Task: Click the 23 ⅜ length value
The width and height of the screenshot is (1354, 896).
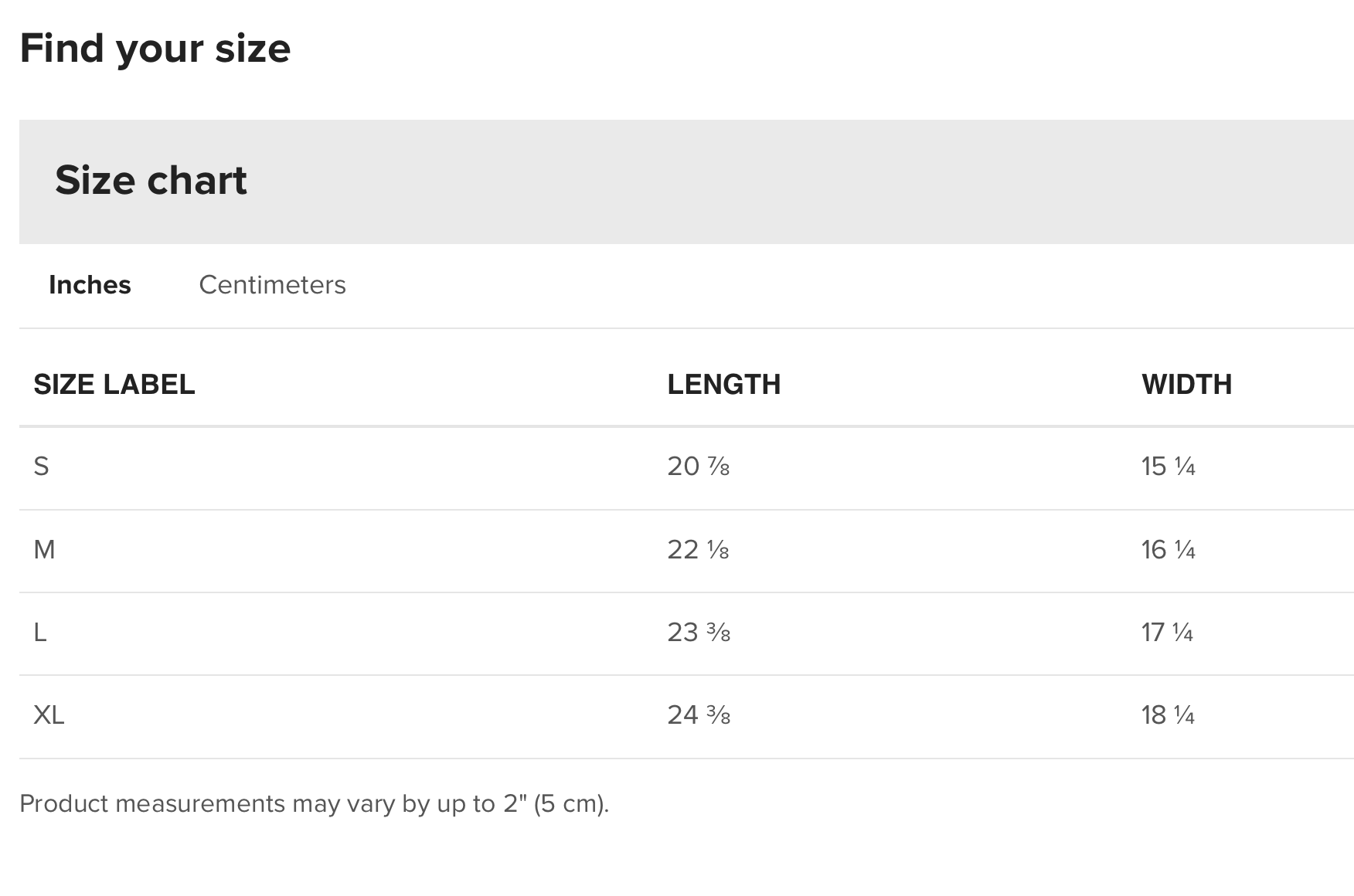Action: coord(699,633)
